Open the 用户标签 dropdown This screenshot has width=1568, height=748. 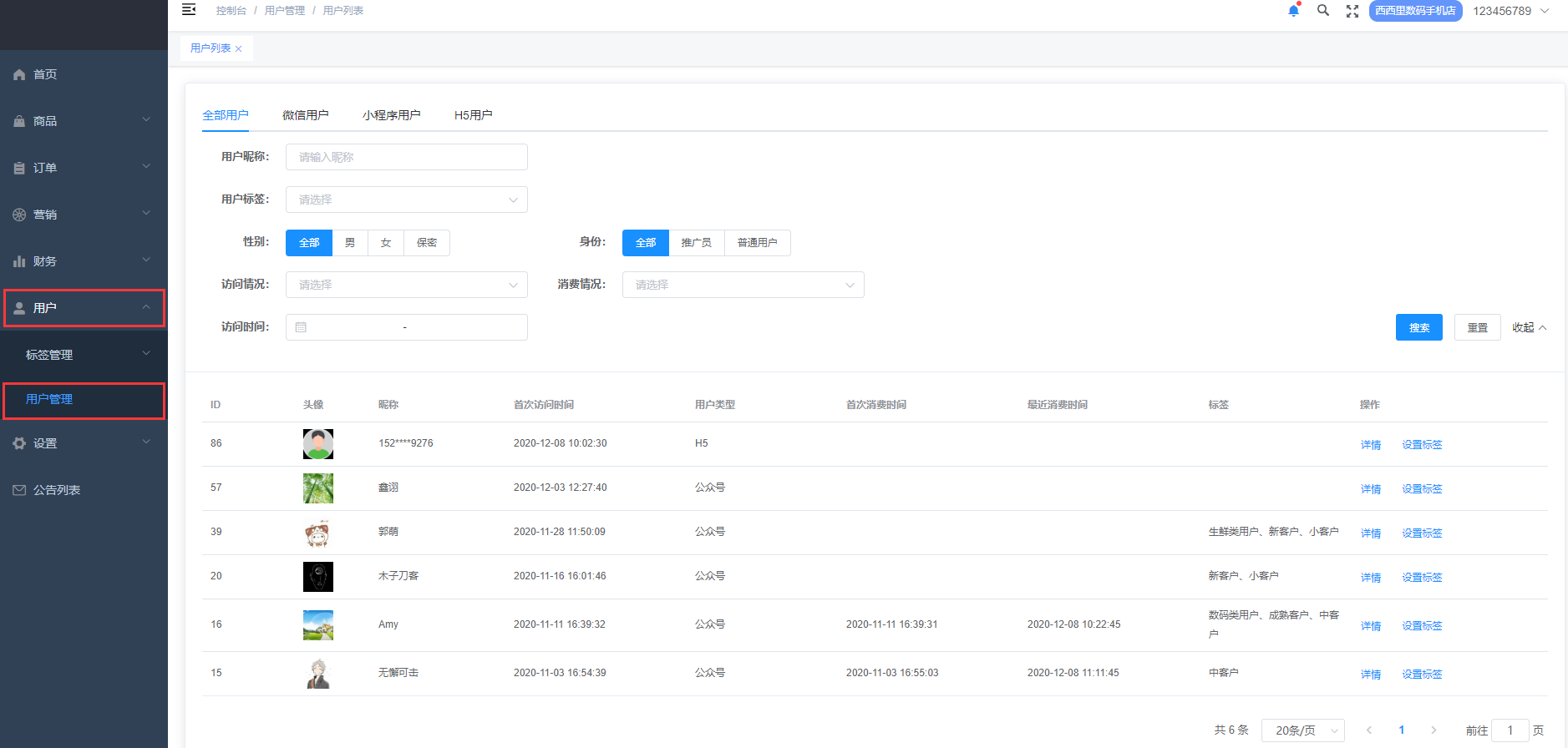click(407, 200)
